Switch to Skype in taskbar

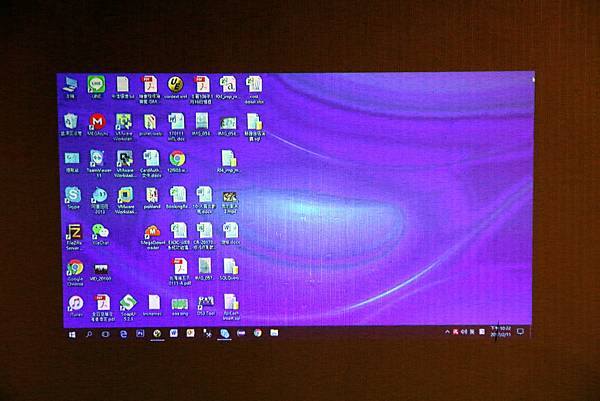click(224, 333)
